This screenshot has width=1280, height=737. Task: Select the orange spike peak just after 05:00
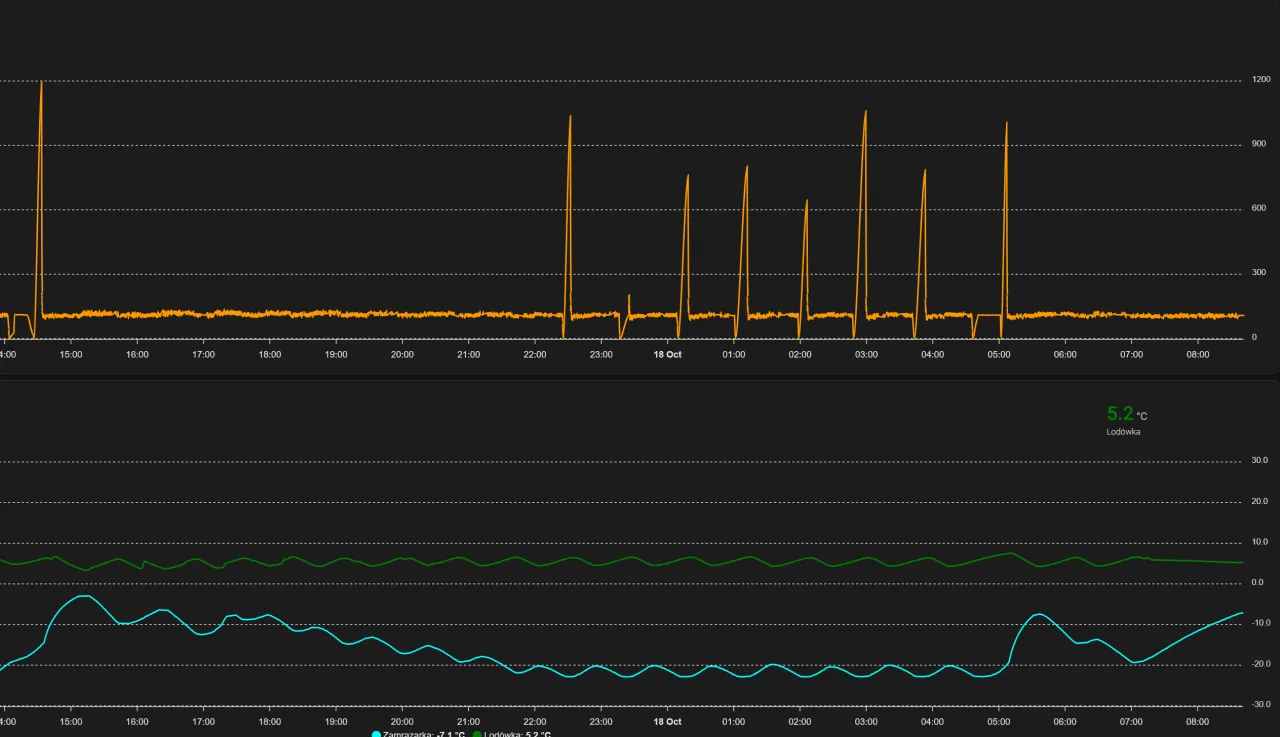coord(1006,124)
